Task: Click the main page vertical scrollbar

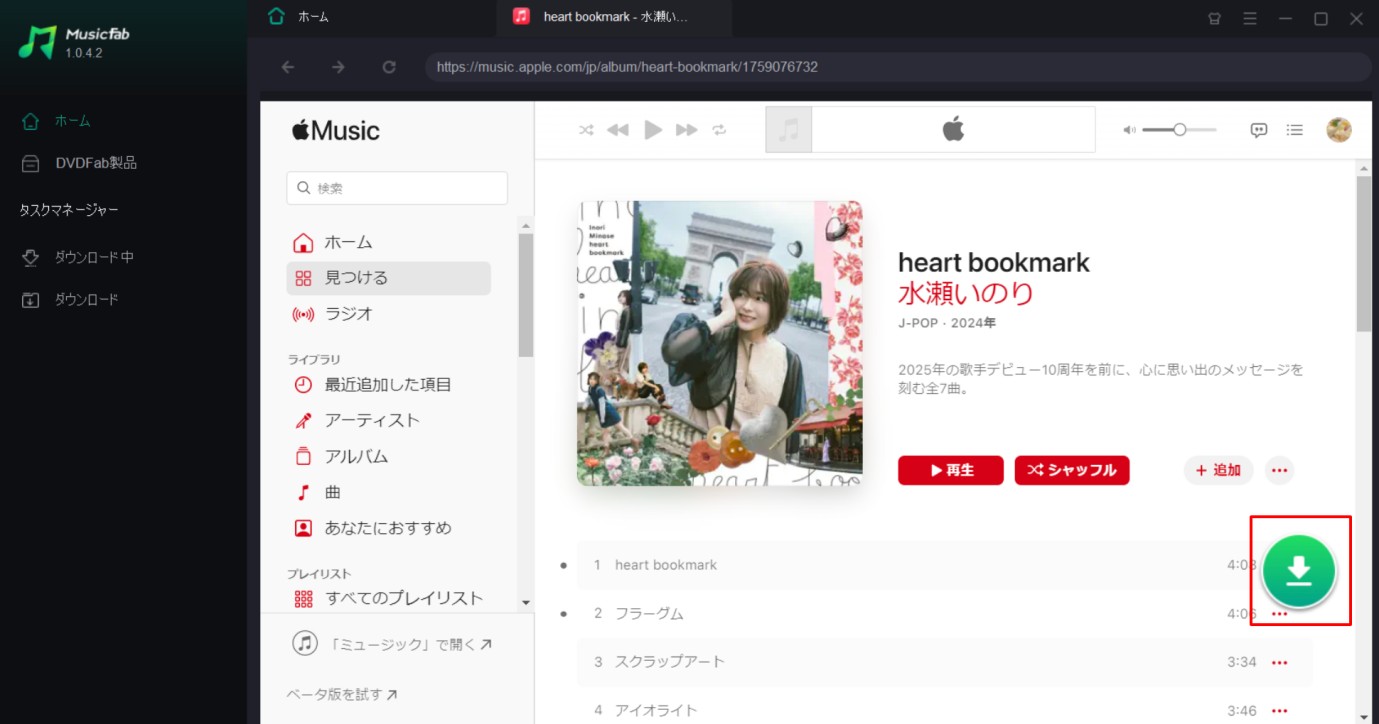Action: [1364, 255]
